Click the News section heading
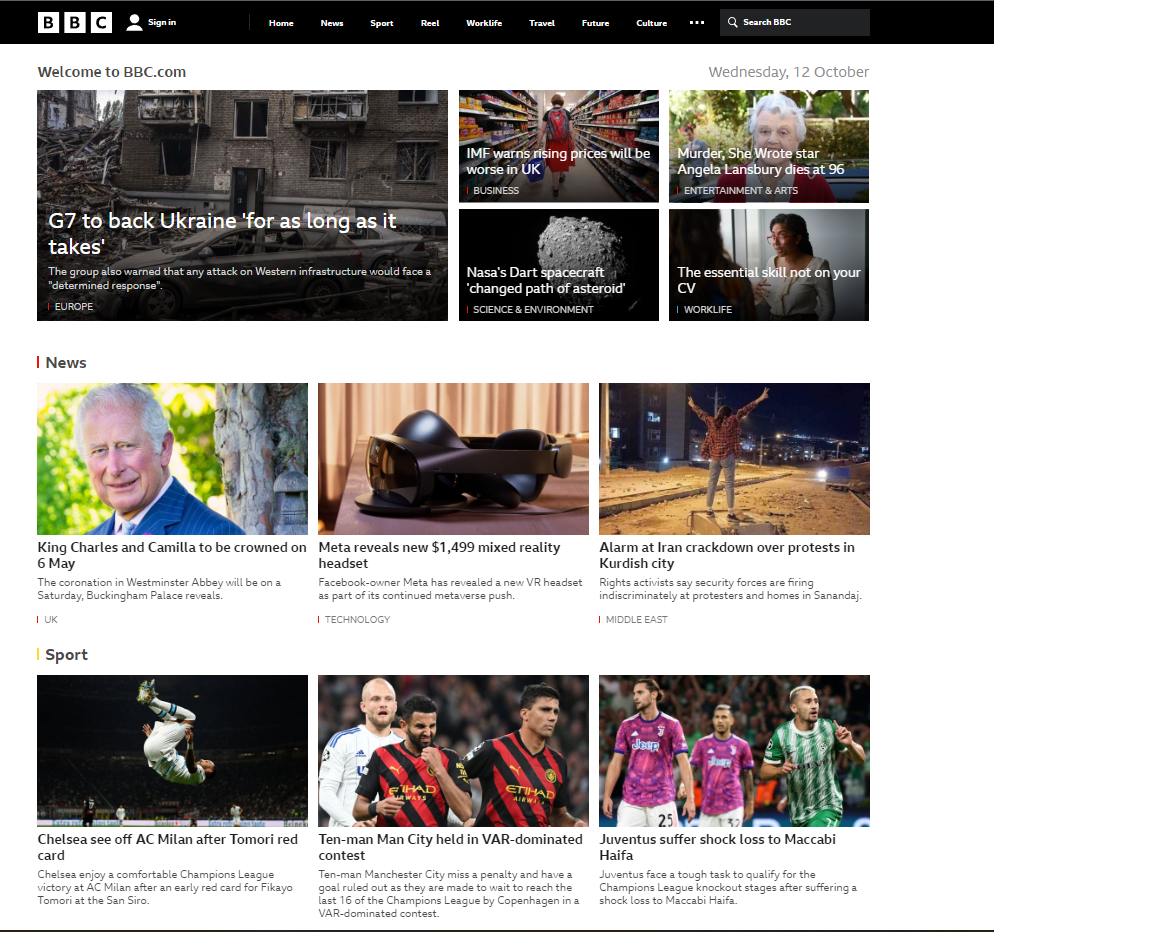 click(x=65, y=362)
